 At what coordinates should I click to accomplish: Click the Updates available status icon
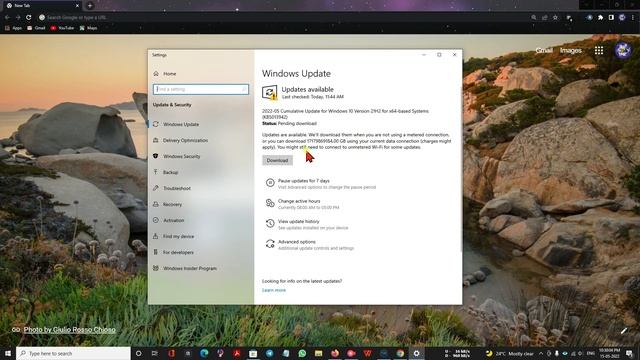coord(270,93)
